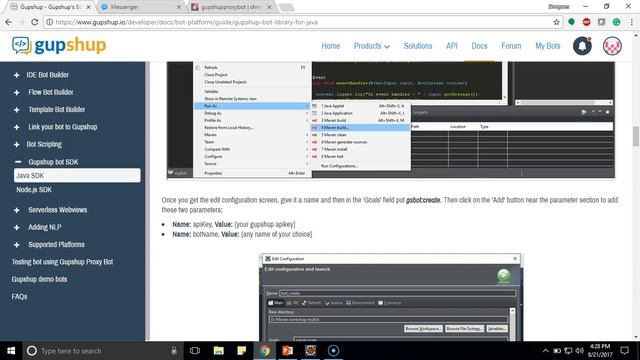Screen dimensions: 640x360
Task: Click the Eclipse Run As menu screenshot
Action: pyautogui.click(x=391, y=120)
